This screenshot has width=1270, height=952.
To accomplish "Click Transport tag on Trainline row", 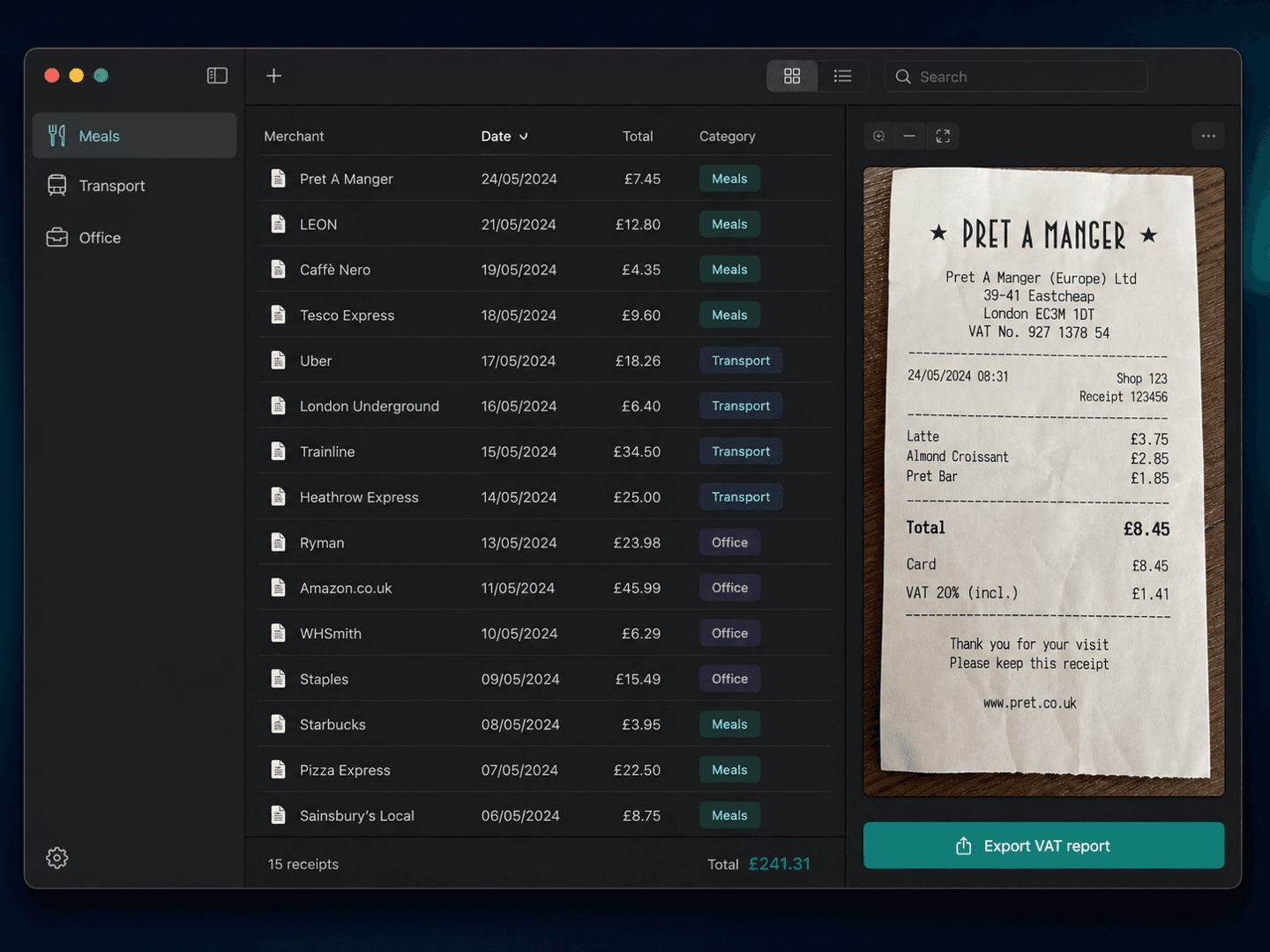I will coord(741,451).
